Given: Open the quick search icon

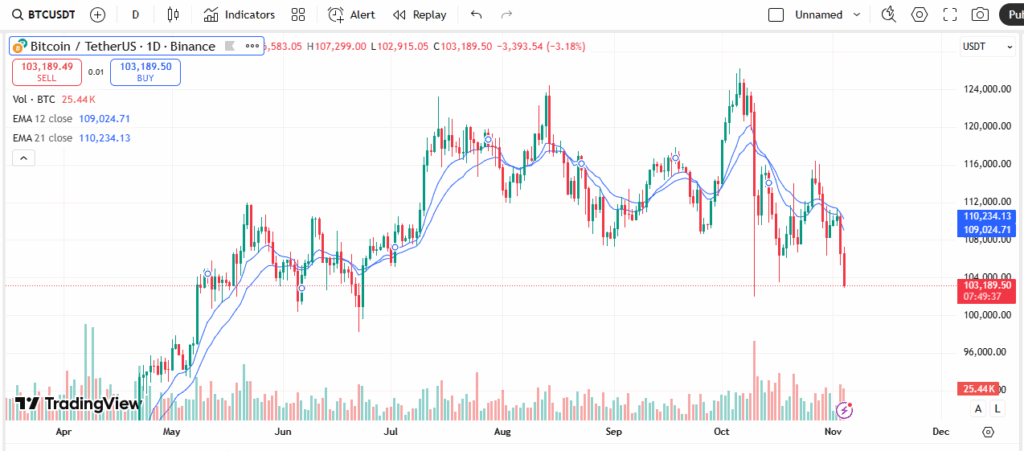Looking at the screenshot, I should 889,15.
